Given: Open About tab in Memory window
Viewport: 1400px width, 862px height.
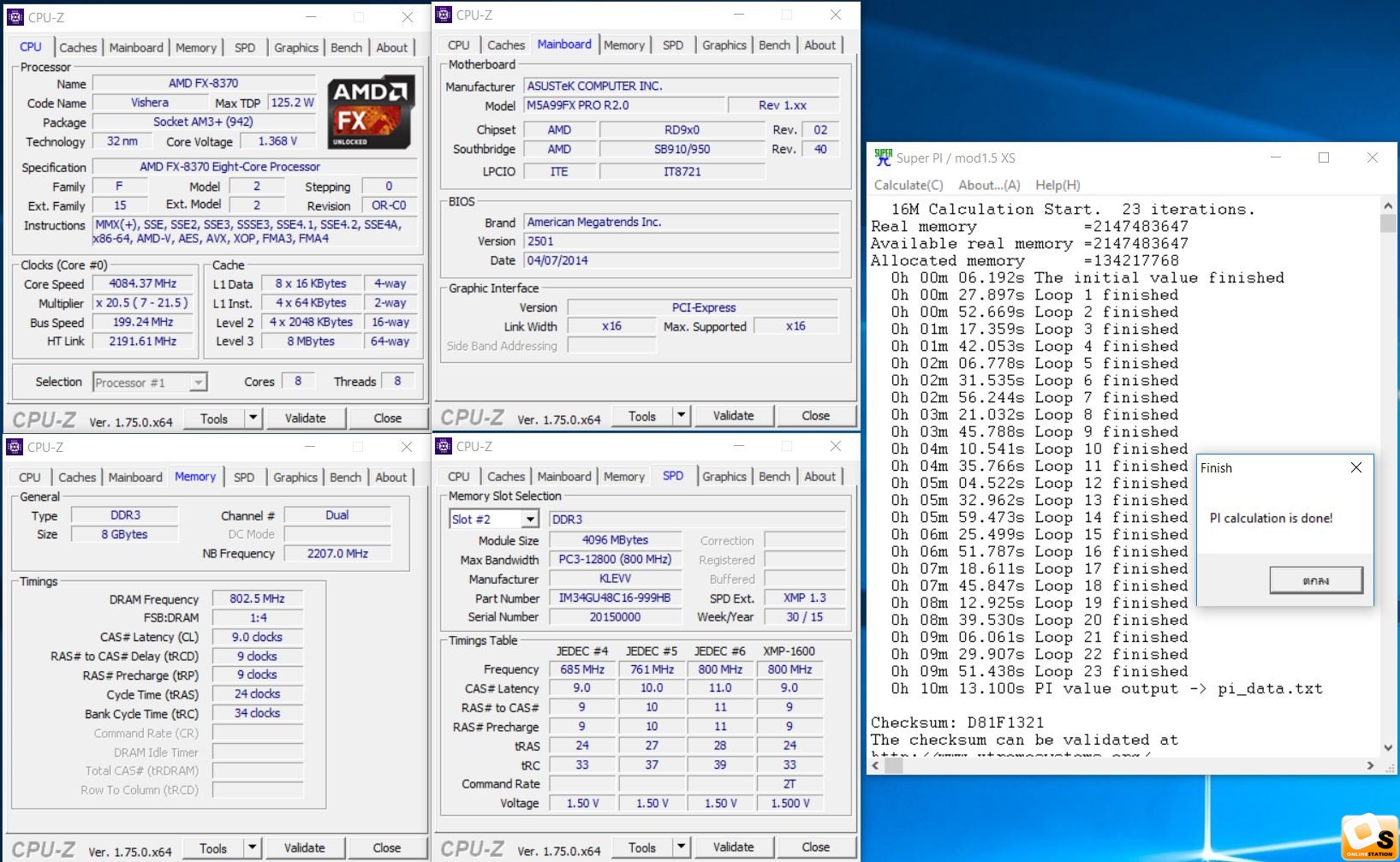Looking at the screenshot, I should pyautogui.click(x=391, y=478).
